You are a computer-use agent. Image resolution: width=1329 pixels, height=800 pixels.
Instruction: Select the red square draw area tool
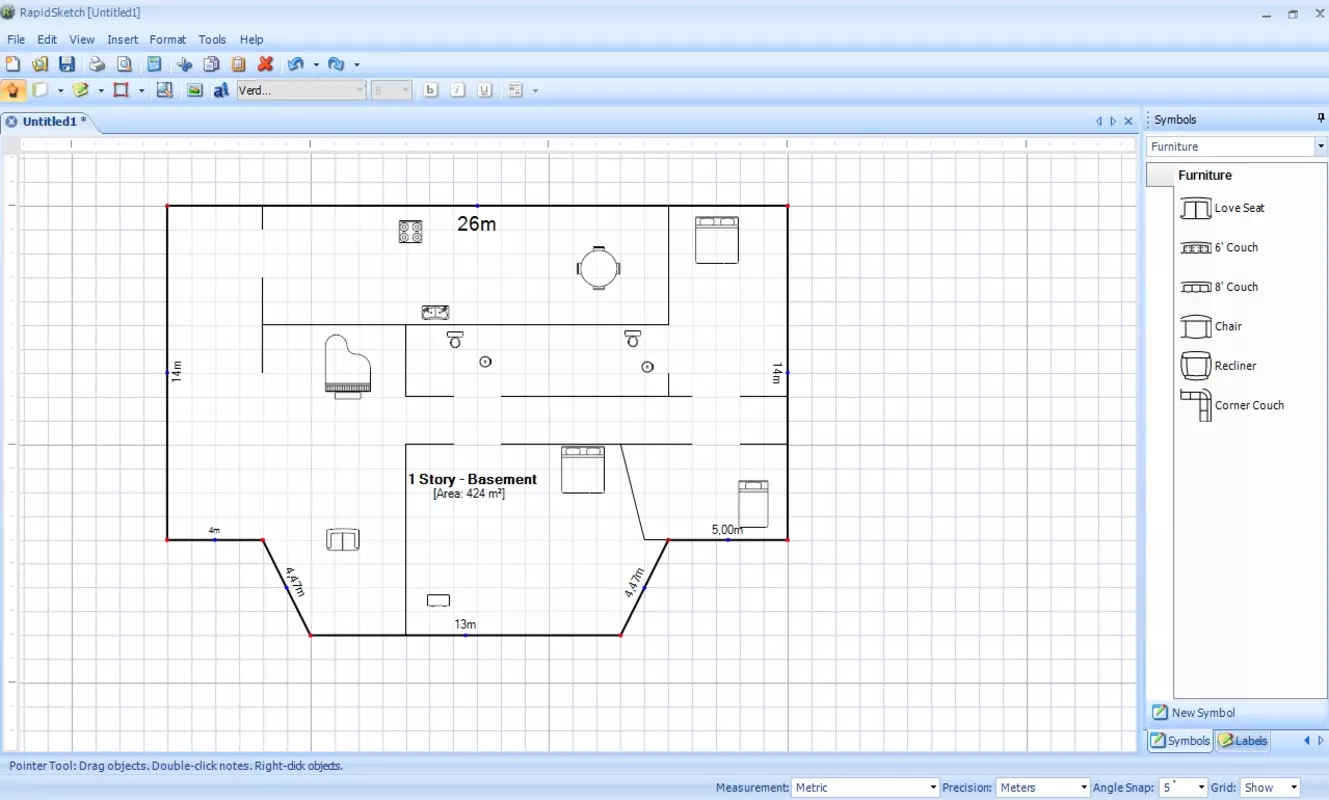point(121,90)
